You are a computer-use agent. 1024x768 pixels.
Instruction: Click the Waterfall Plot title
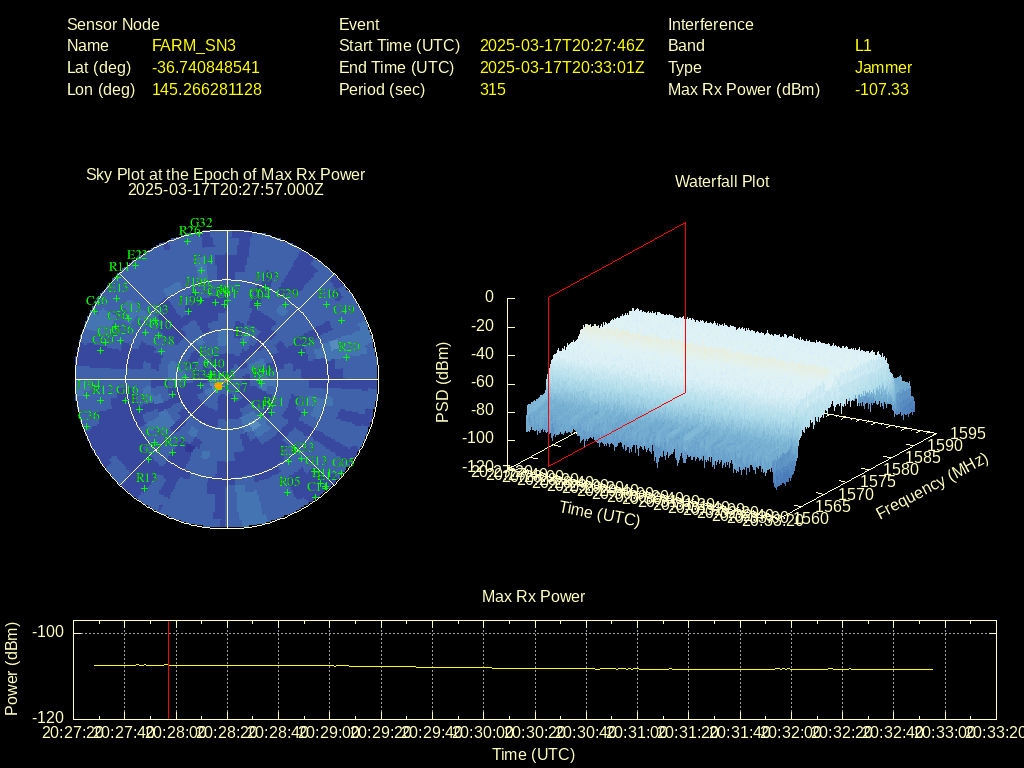pyautogui.click(x=722, y=182)
